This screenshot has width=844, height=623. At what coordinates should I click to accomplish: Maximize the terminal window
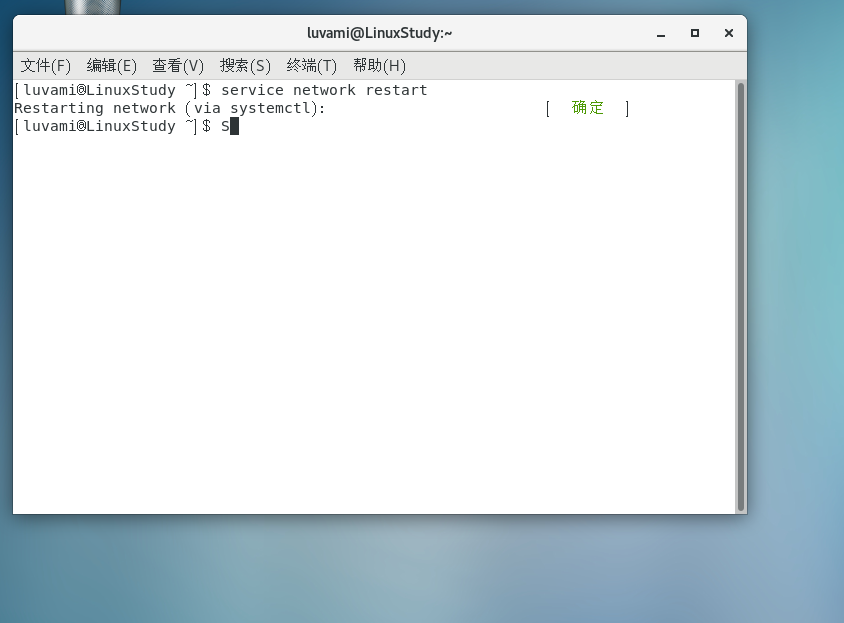pyautogui.click(x=695, y=33)
